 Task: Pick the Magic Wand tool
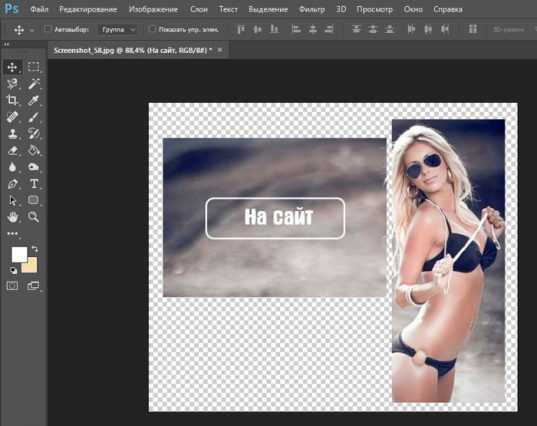[x=33, y=84]
